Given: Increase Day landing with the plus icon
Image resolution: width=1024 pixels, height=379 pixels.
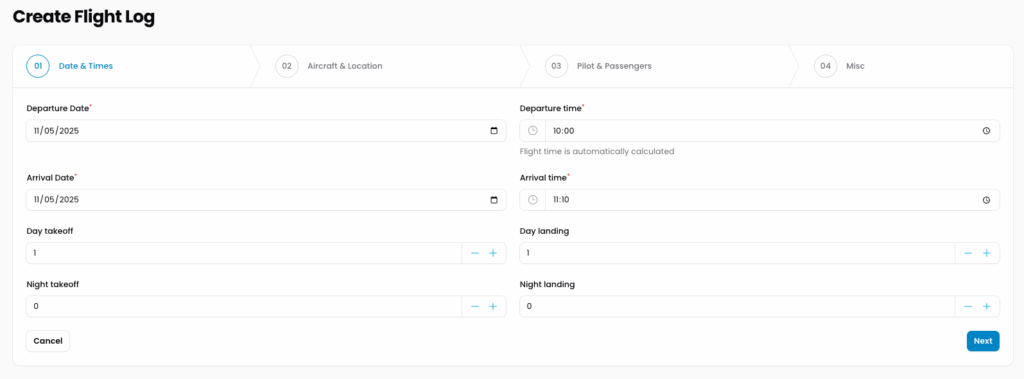Looking at the screenshot, I should [x=986, y=253].
